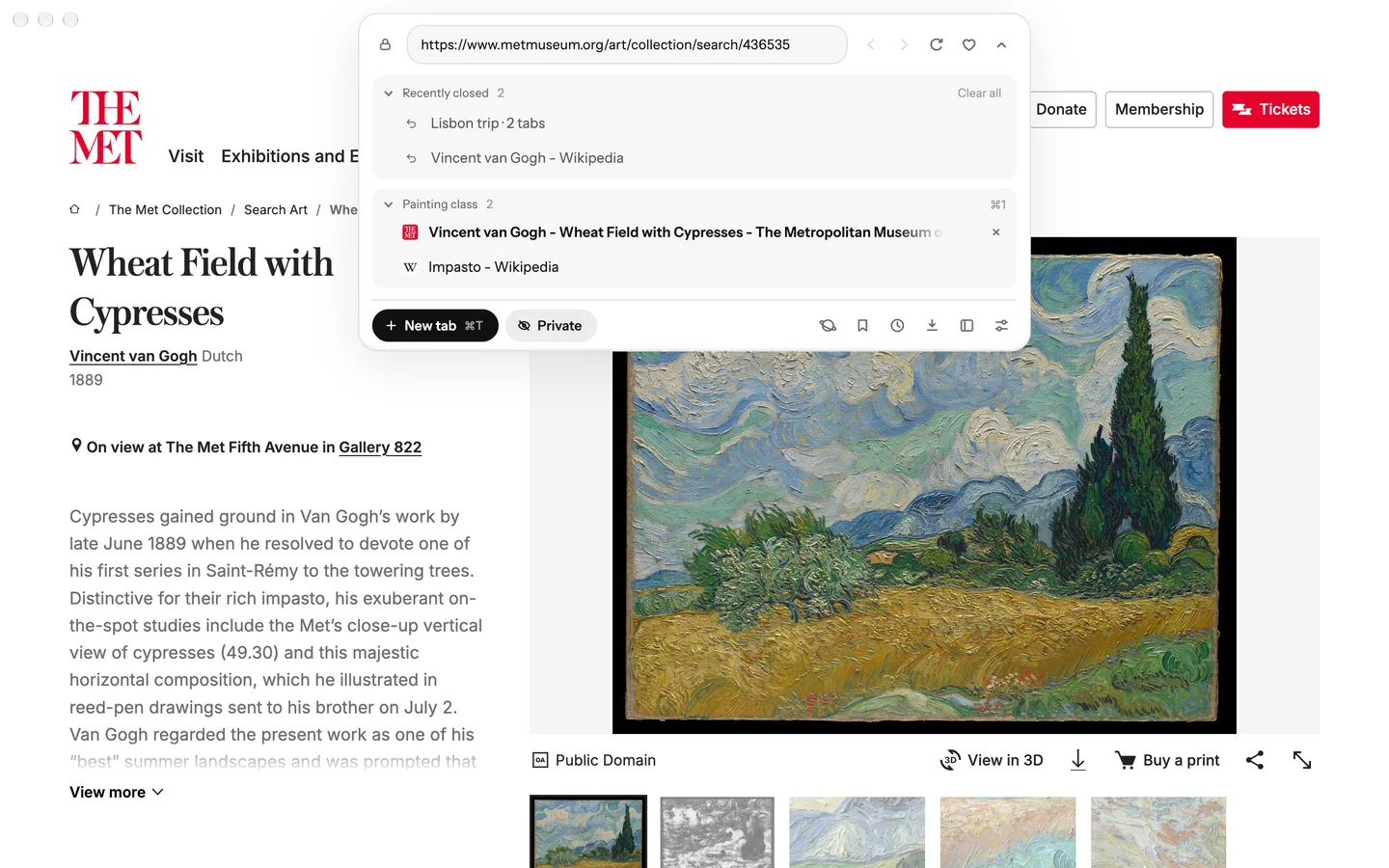Share the artwork using share icon
This screenshot has height=868, width=1389.
pos(1254,760)
